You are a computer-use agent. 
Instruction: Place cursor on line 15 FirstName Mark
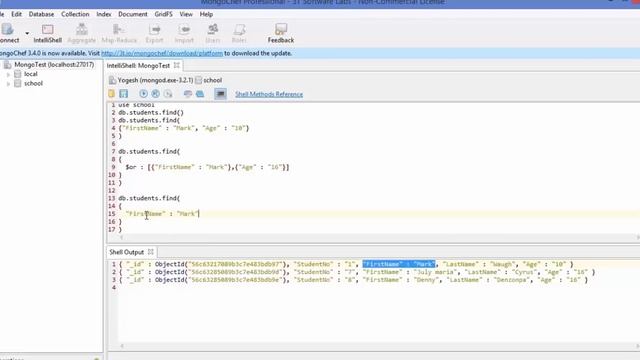pyautogui.click(x=162, y=214)
